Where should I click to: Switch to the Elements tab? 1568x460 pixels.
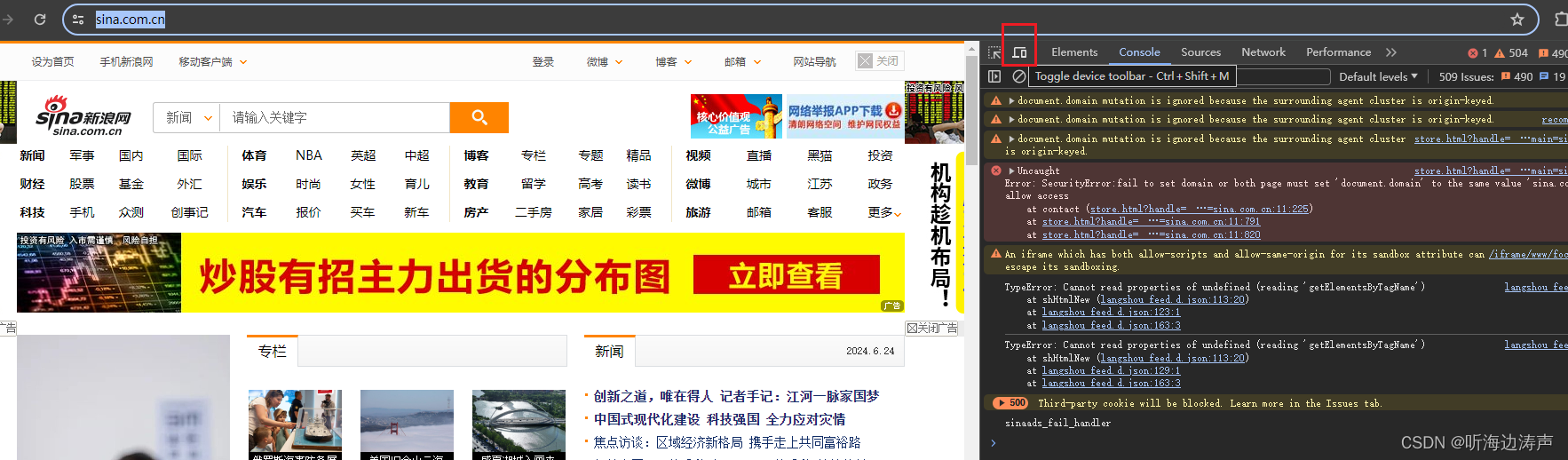(1074, 52)
